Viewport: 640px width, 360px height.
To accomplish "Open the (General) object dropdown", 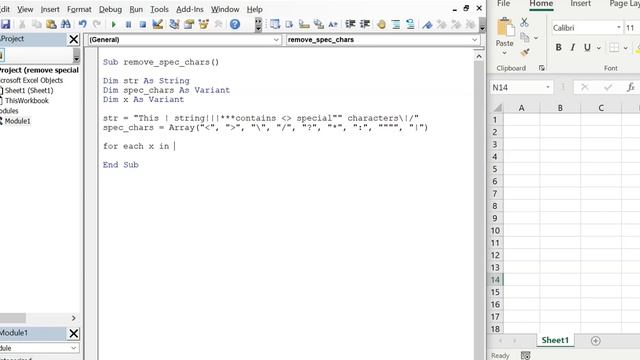I will point(276,40).
